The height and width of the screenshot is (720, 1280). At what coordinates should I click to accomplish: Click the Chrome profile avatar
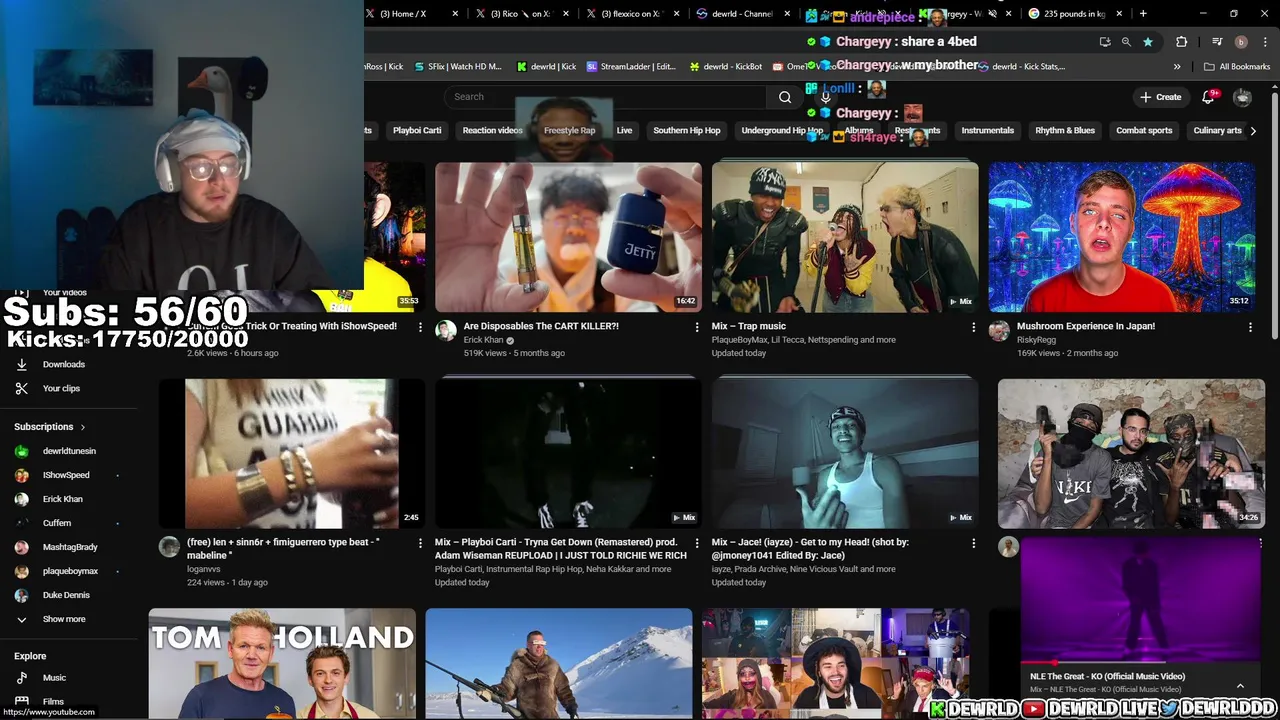click(1241, 42)
